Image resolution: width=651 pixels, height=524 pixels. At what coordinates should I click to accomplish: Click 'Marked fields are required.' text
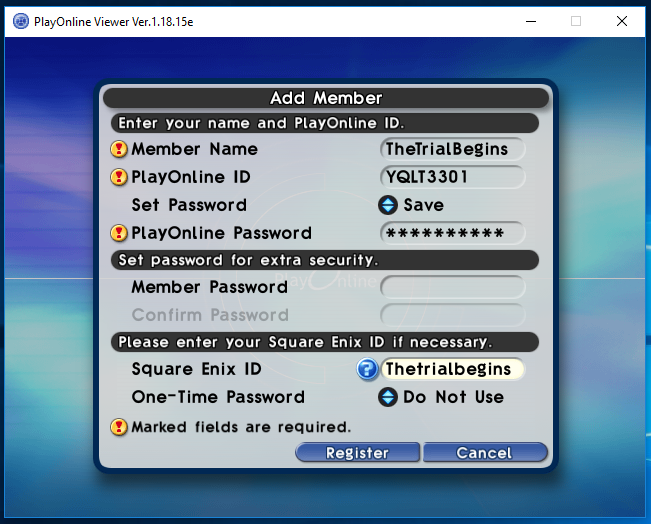tap(241, 427)
